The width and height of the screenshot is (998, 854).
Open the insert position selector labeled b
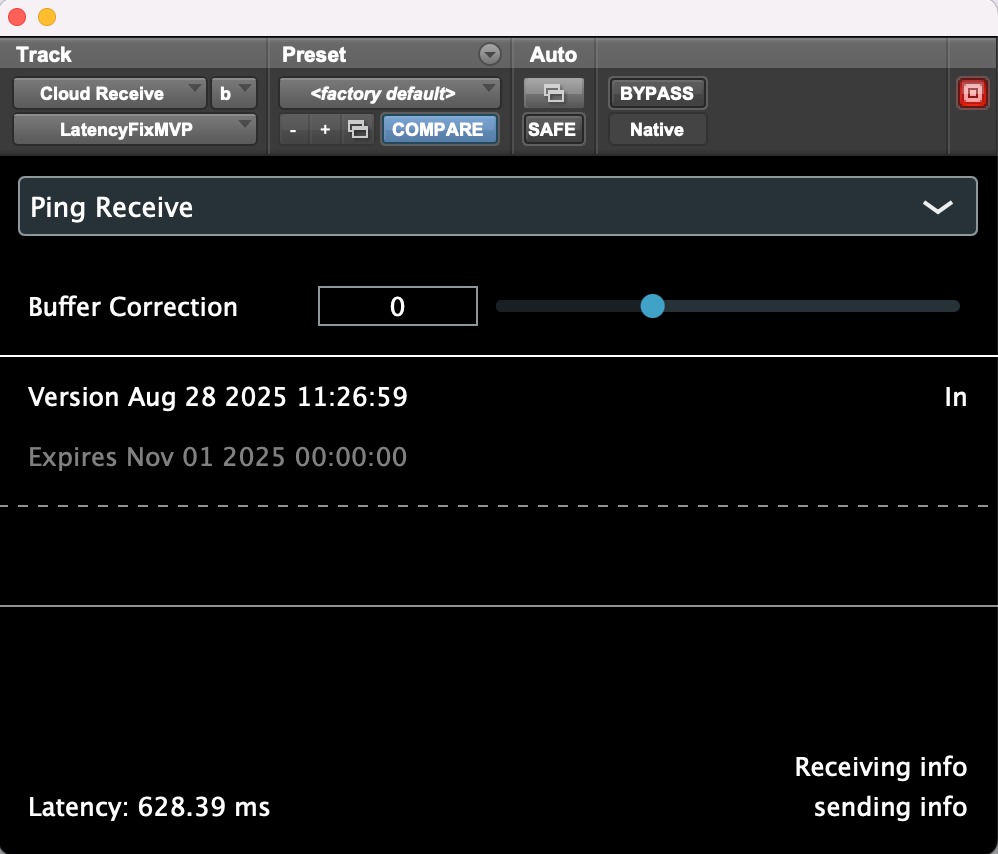pos(234,93)
